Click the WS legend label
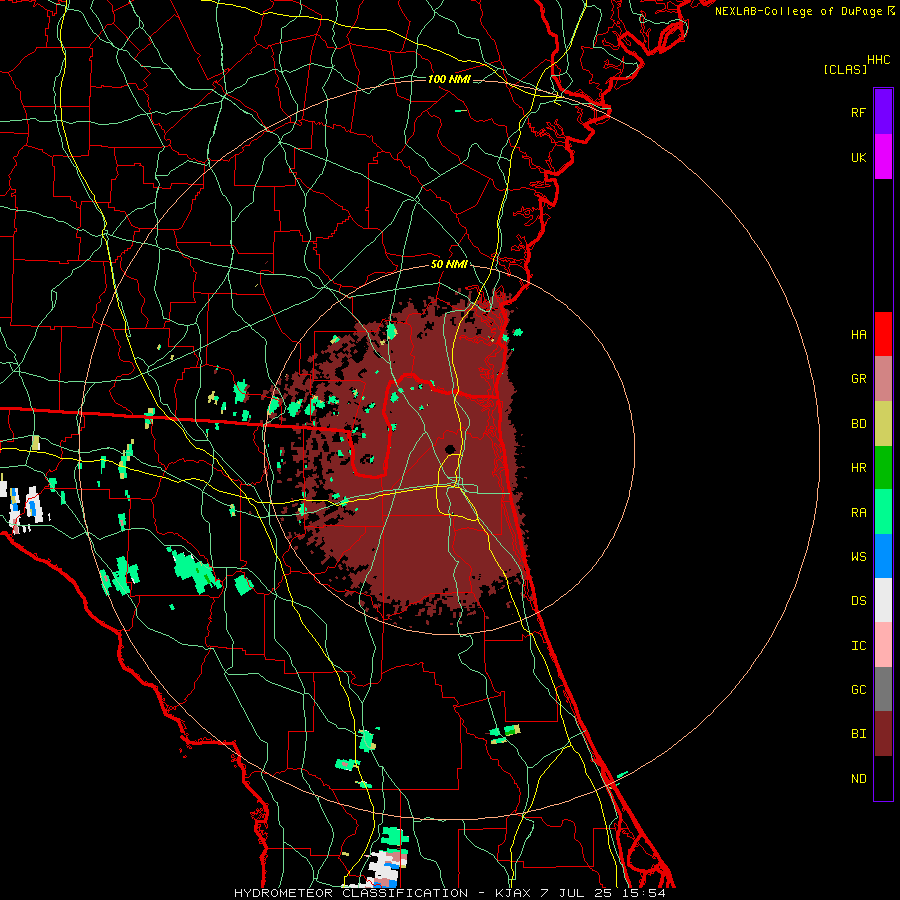The width and height of the screenshot is (900, 900). (x=858, y=557)
